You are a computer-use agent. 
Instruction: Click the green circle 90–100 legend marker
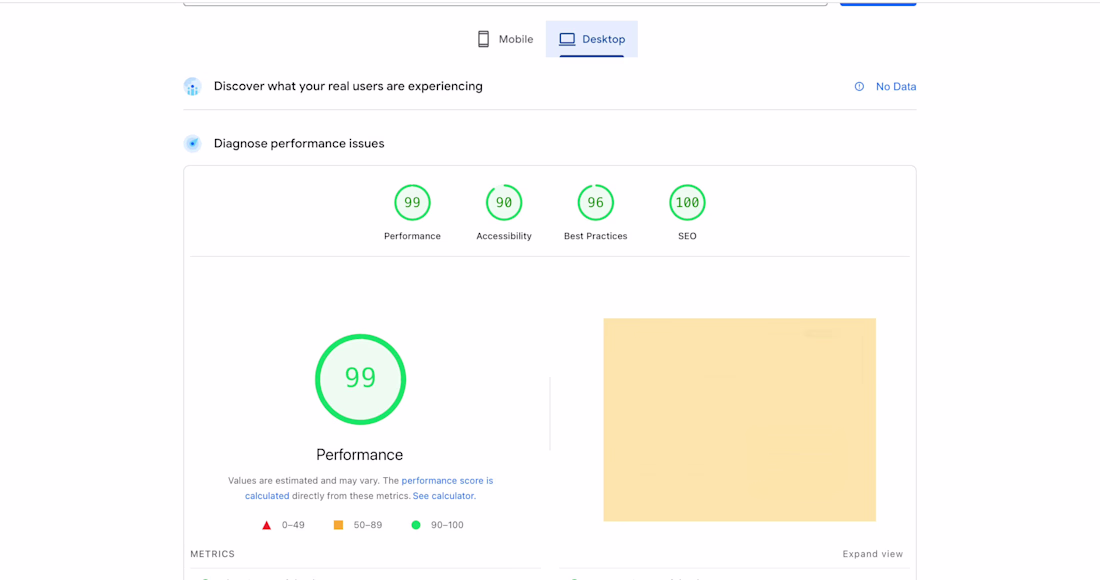[x=416, y=525]
